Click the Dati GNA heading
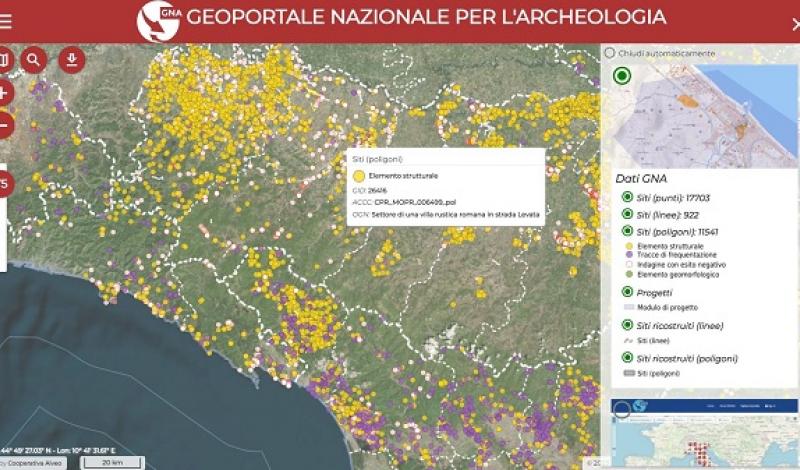 641,179
